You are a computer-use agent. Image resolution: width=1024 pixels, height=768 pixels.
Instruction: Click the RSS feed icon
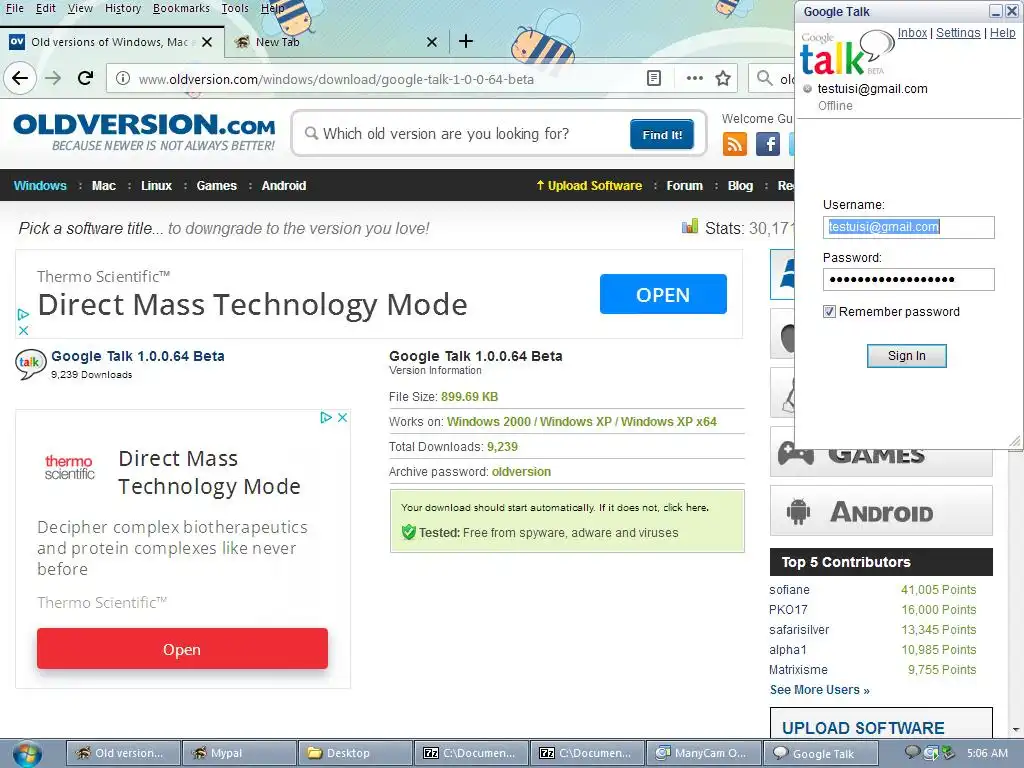[x=735, y=144]
